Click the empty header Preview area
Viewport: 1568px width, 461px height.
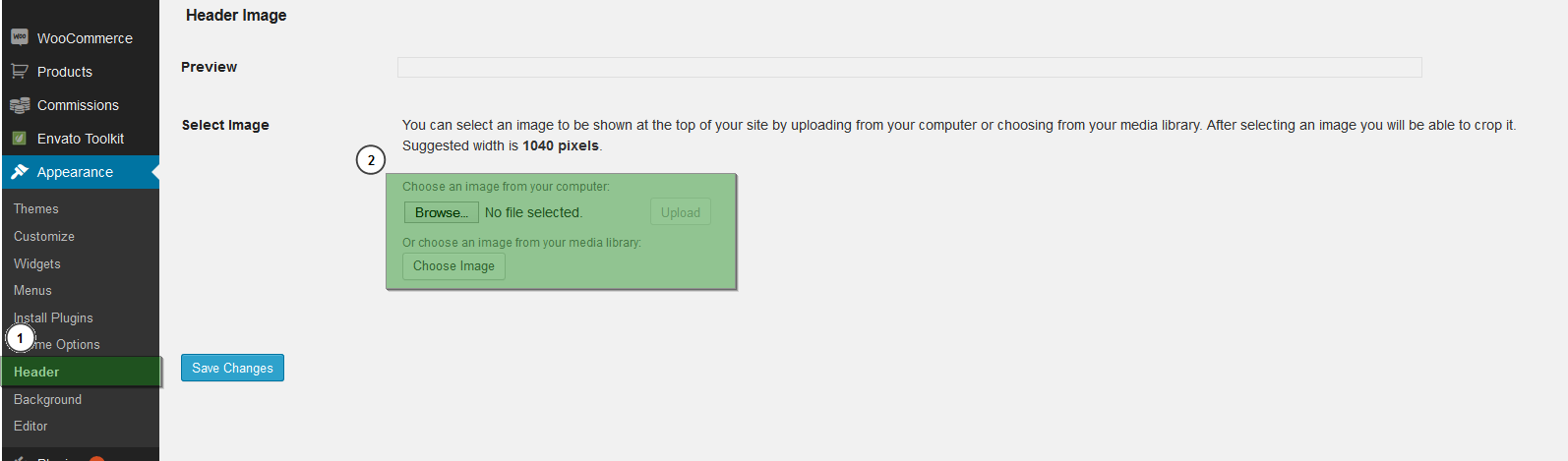click(909, 67)
